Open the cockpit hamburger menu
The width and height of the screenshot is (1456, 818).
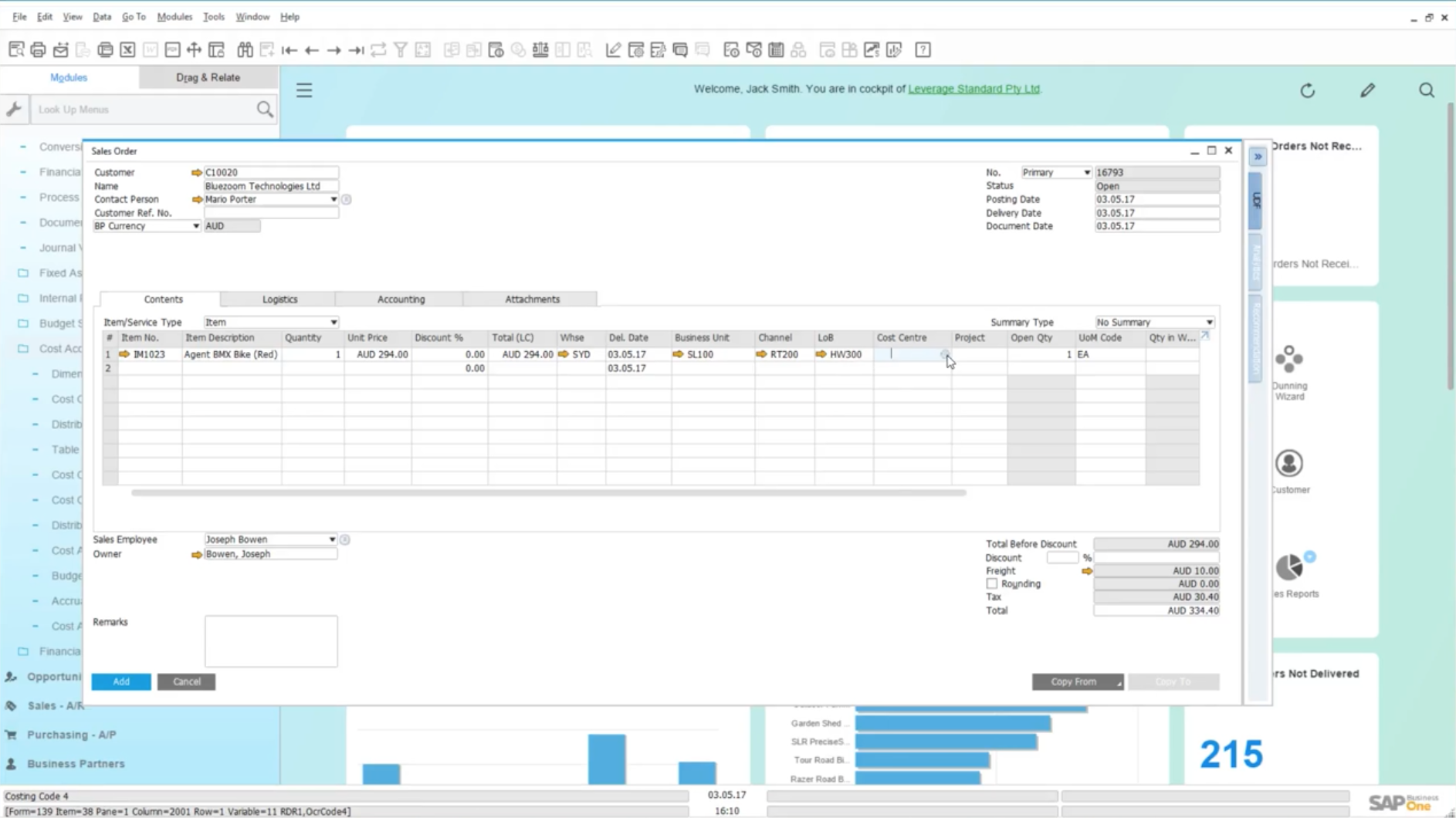click(304, 90)
